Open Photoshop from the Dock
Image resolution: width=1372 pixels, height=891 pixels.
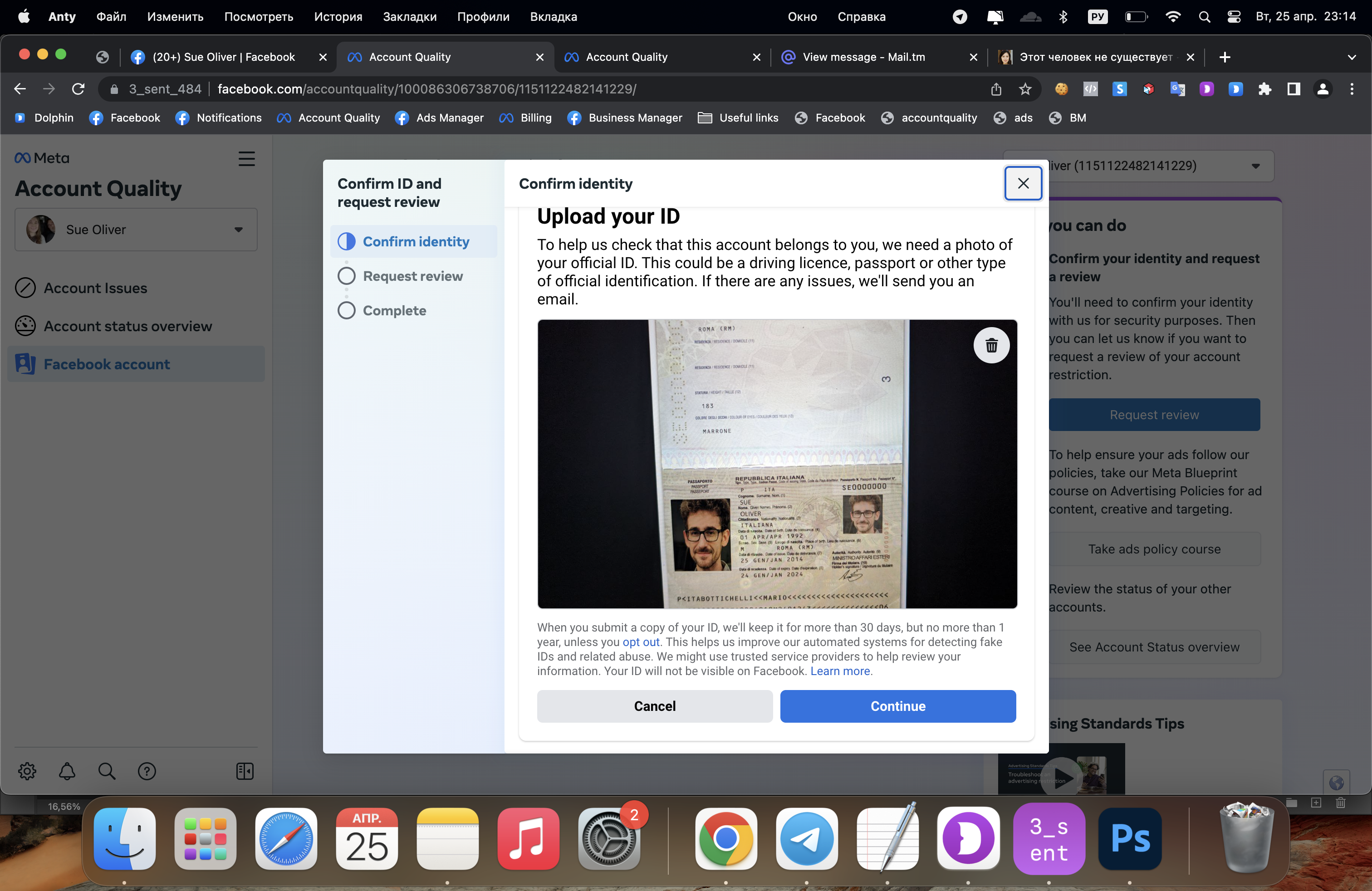(x=1129, y=838)
